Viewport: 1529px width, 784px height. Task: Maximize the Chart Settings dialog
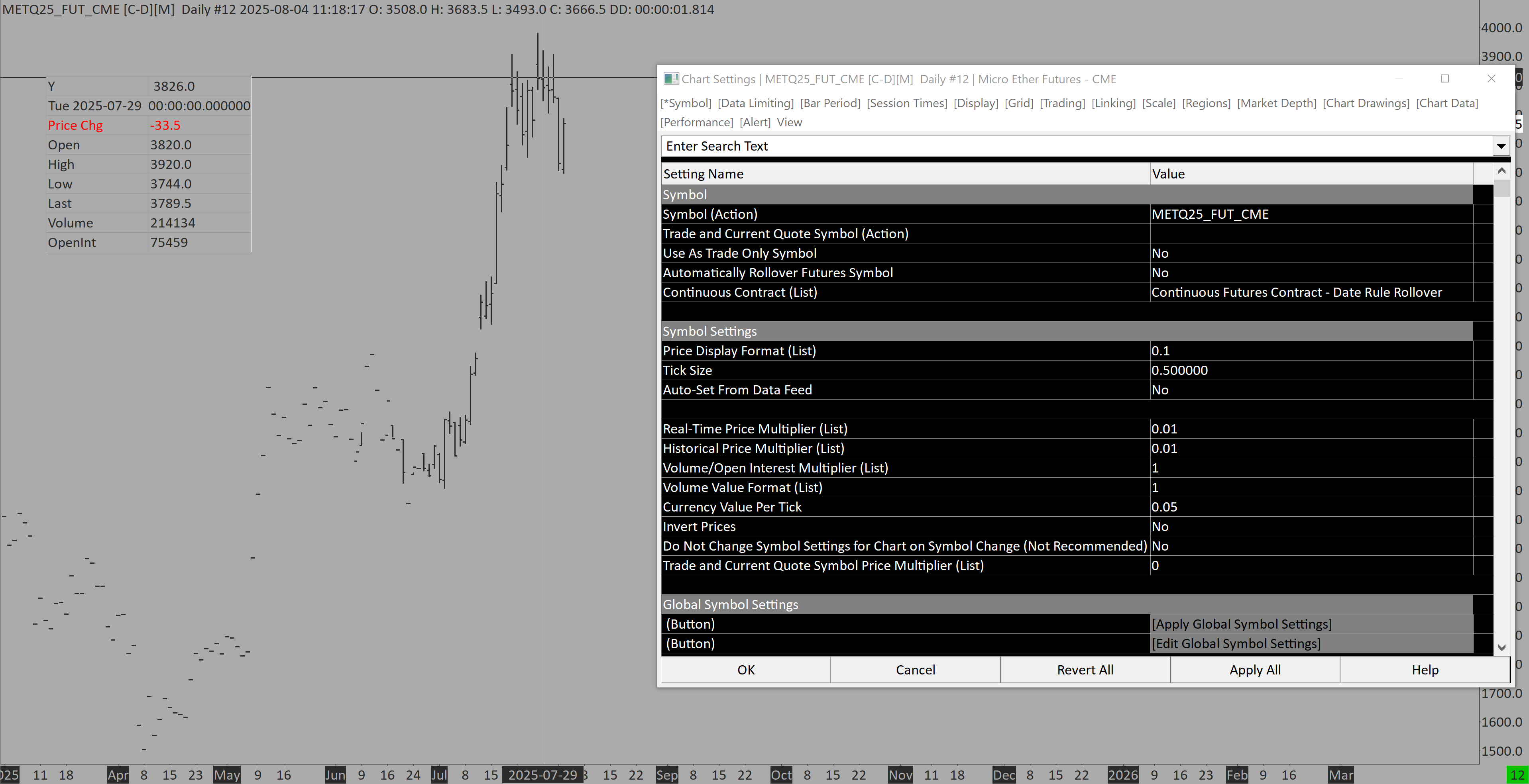click(1445, 79)
